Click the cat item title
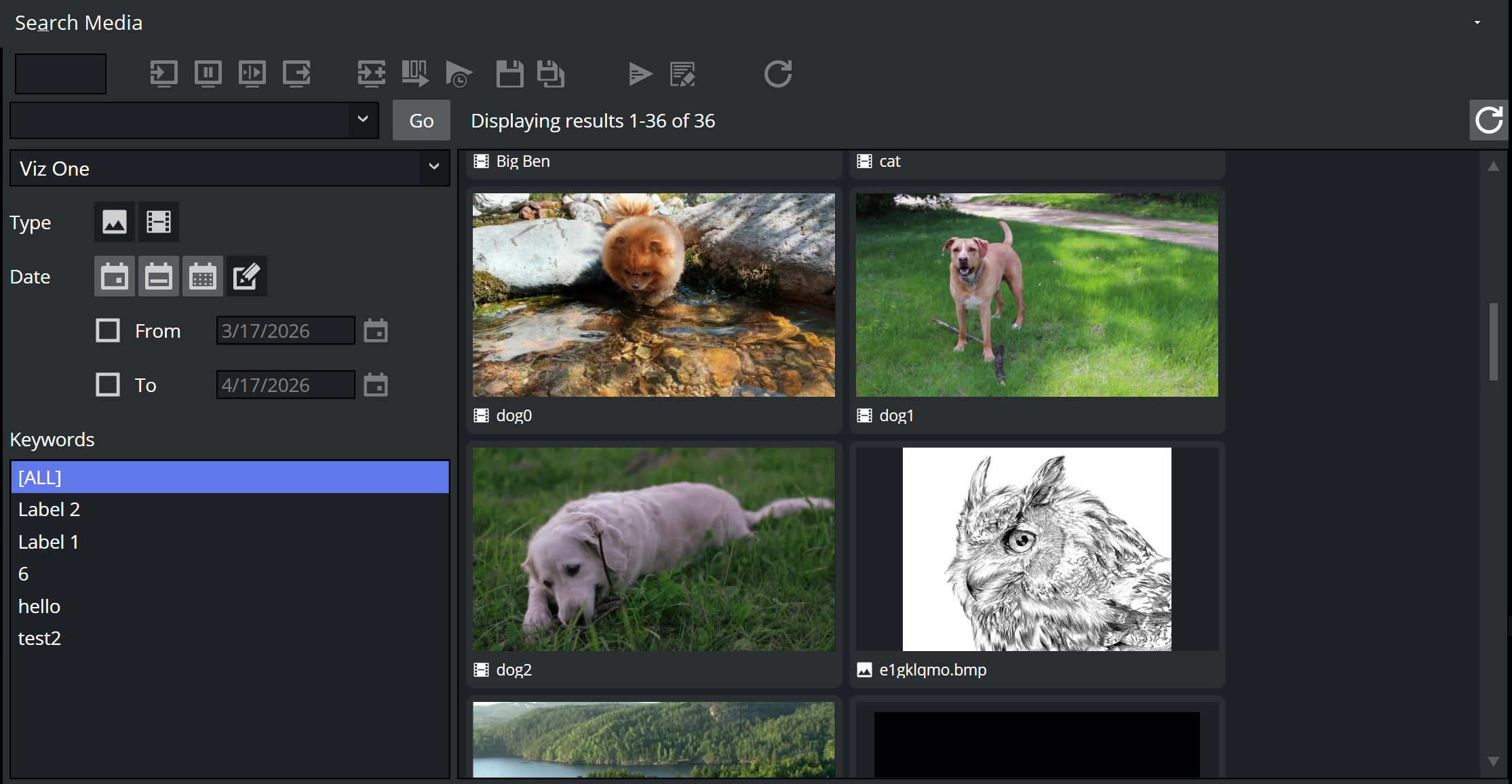 890,161
